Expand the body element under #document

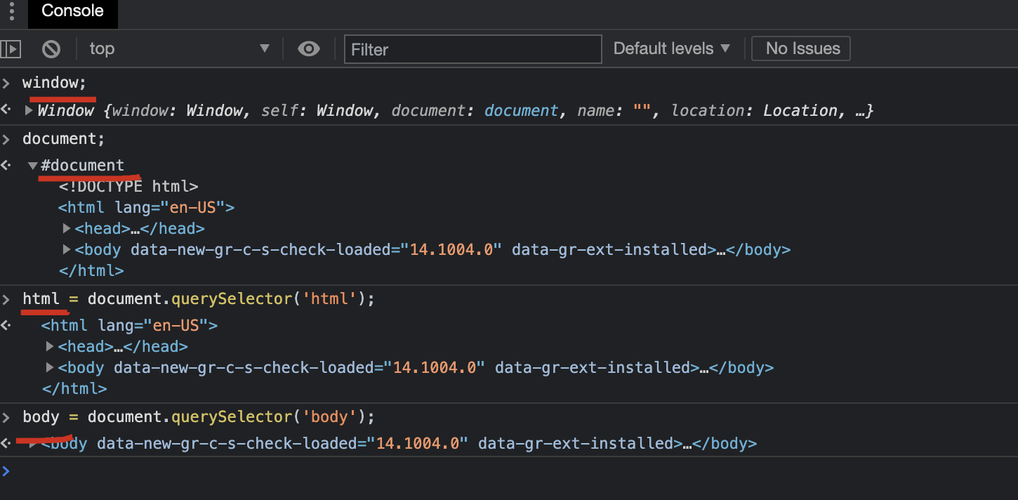(x=66, y=249)
